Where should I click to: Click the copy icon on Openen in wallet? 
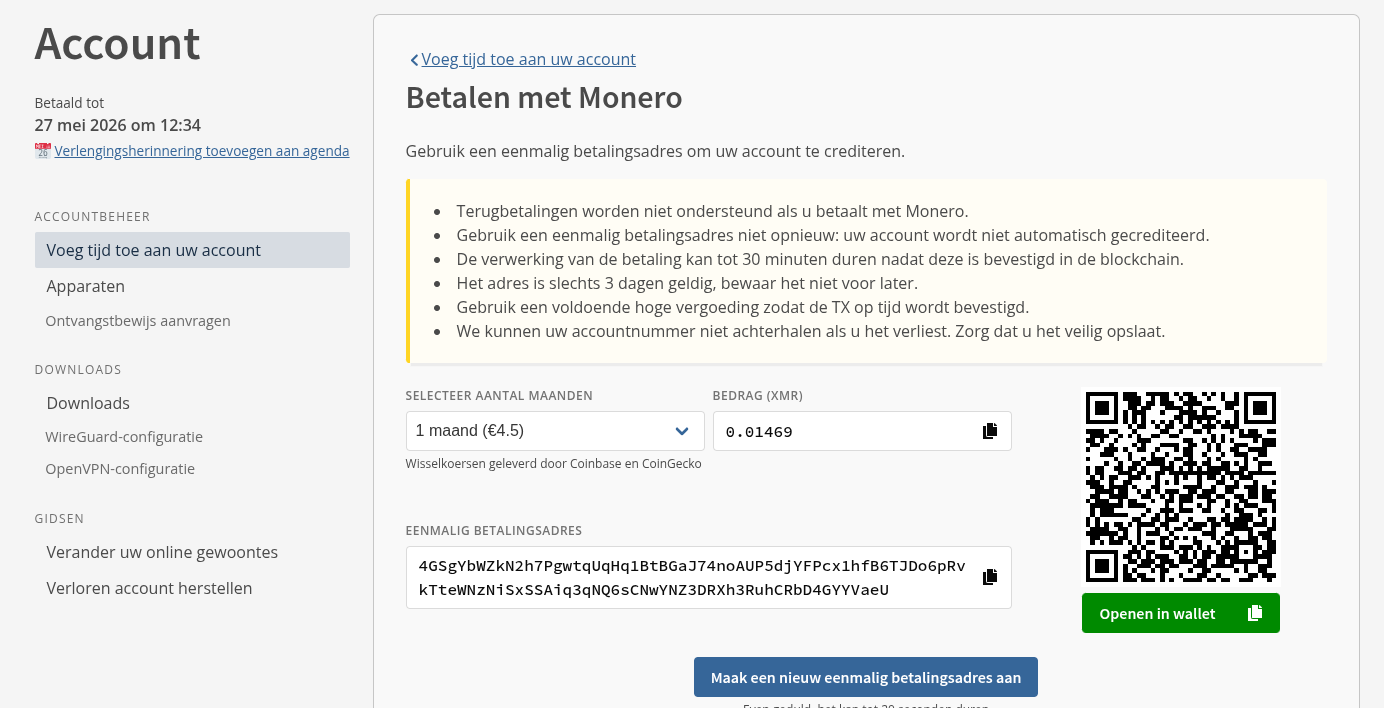(1254, 613)
